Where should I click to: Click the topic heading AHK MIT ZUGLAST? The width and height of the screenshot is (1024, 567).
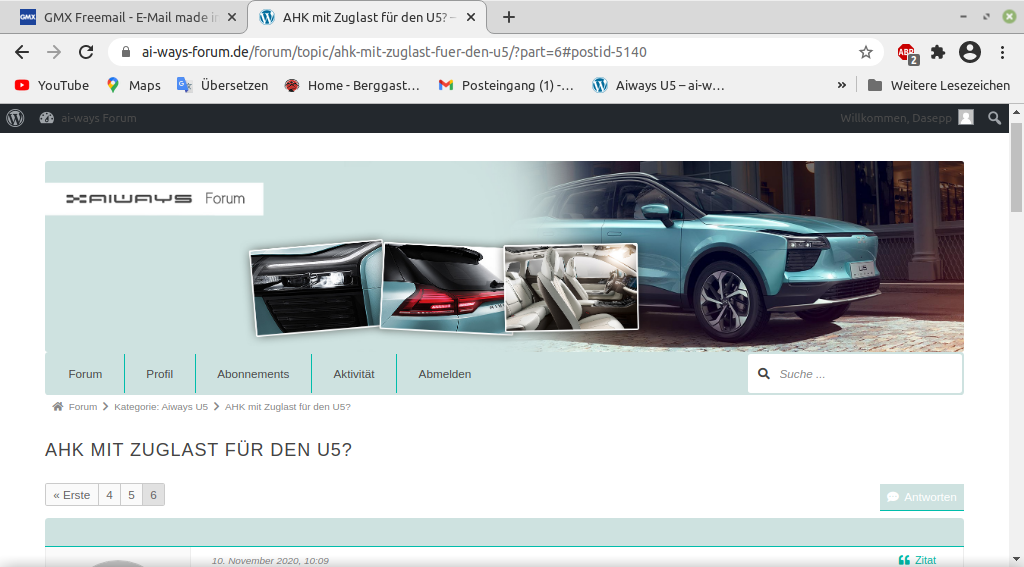pyautogui.click(x=199, y=450)
